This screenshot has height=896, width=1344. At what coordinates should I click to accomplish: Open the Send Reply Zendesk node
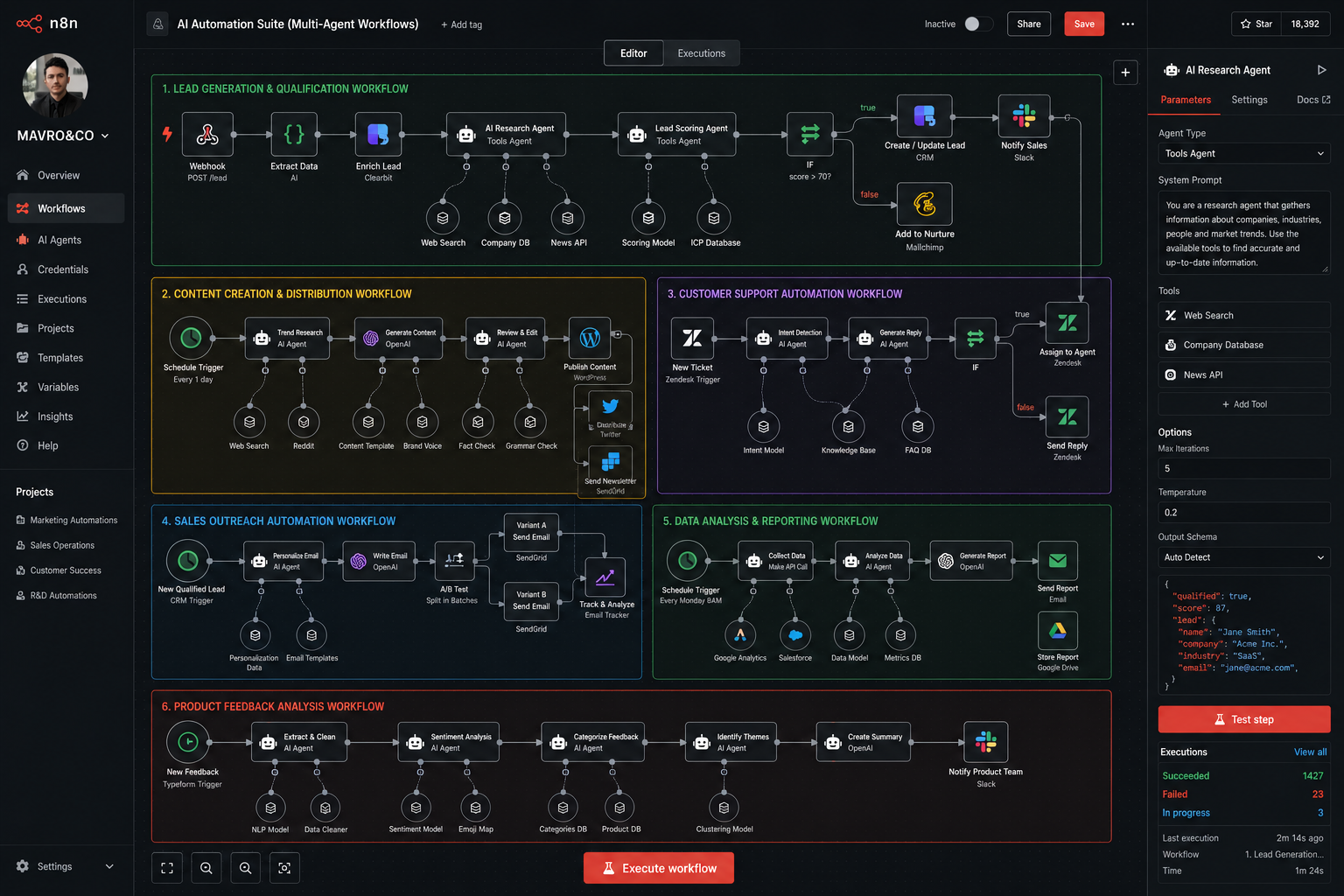pyautogui.click(x=1067, y=416)
